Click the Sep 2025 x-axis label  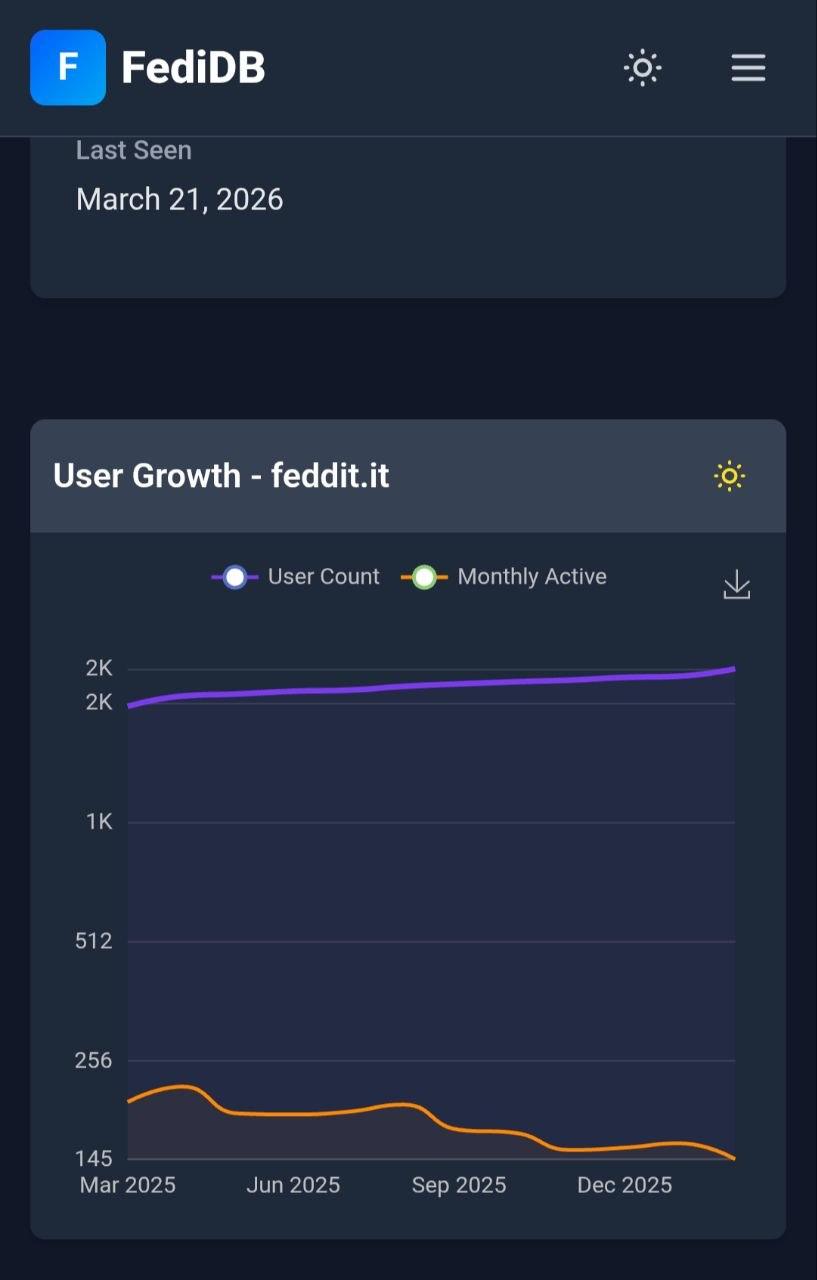[x=459, y=1185]
